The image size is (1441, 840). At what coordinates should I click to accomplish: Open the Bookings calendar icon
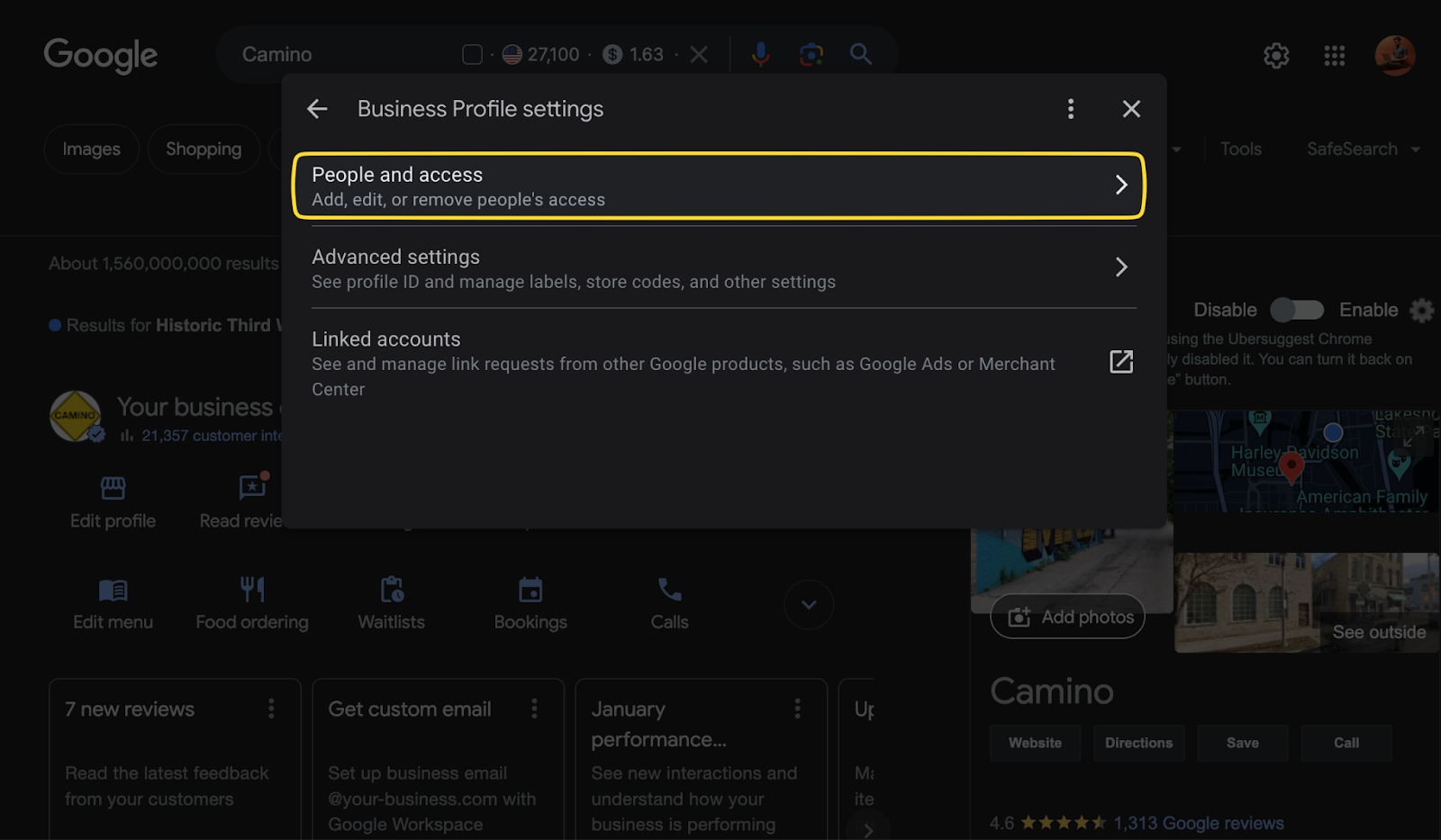pos(530,590)
